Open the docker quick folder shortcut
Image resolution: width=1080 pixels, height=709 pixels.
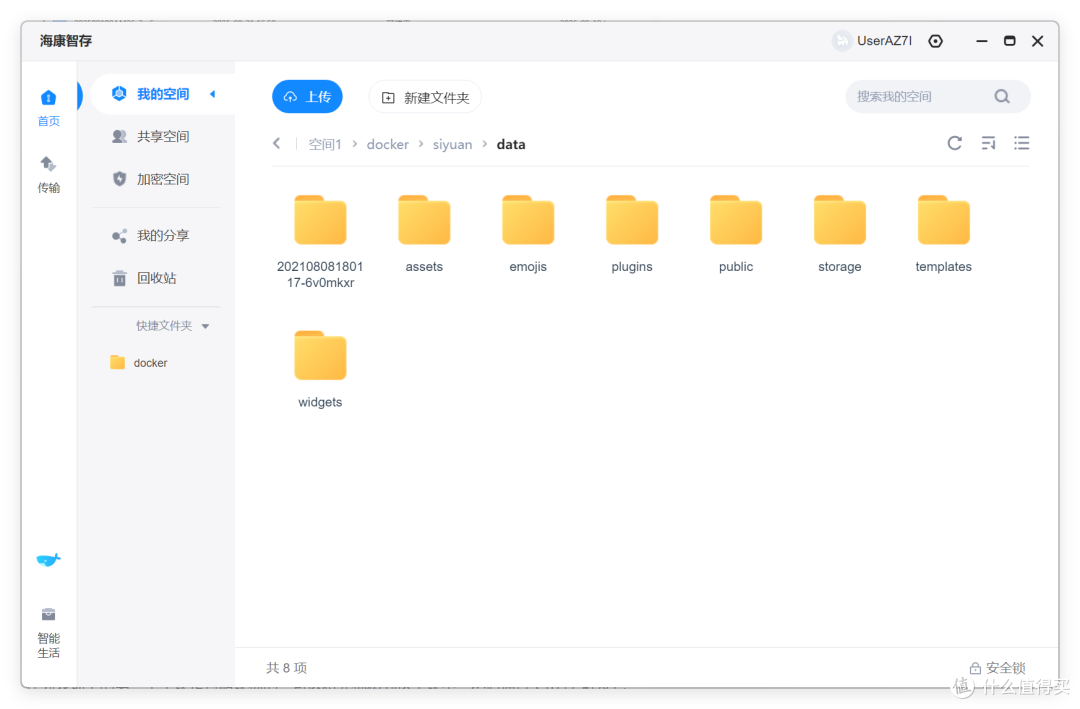tap(139, 362)
